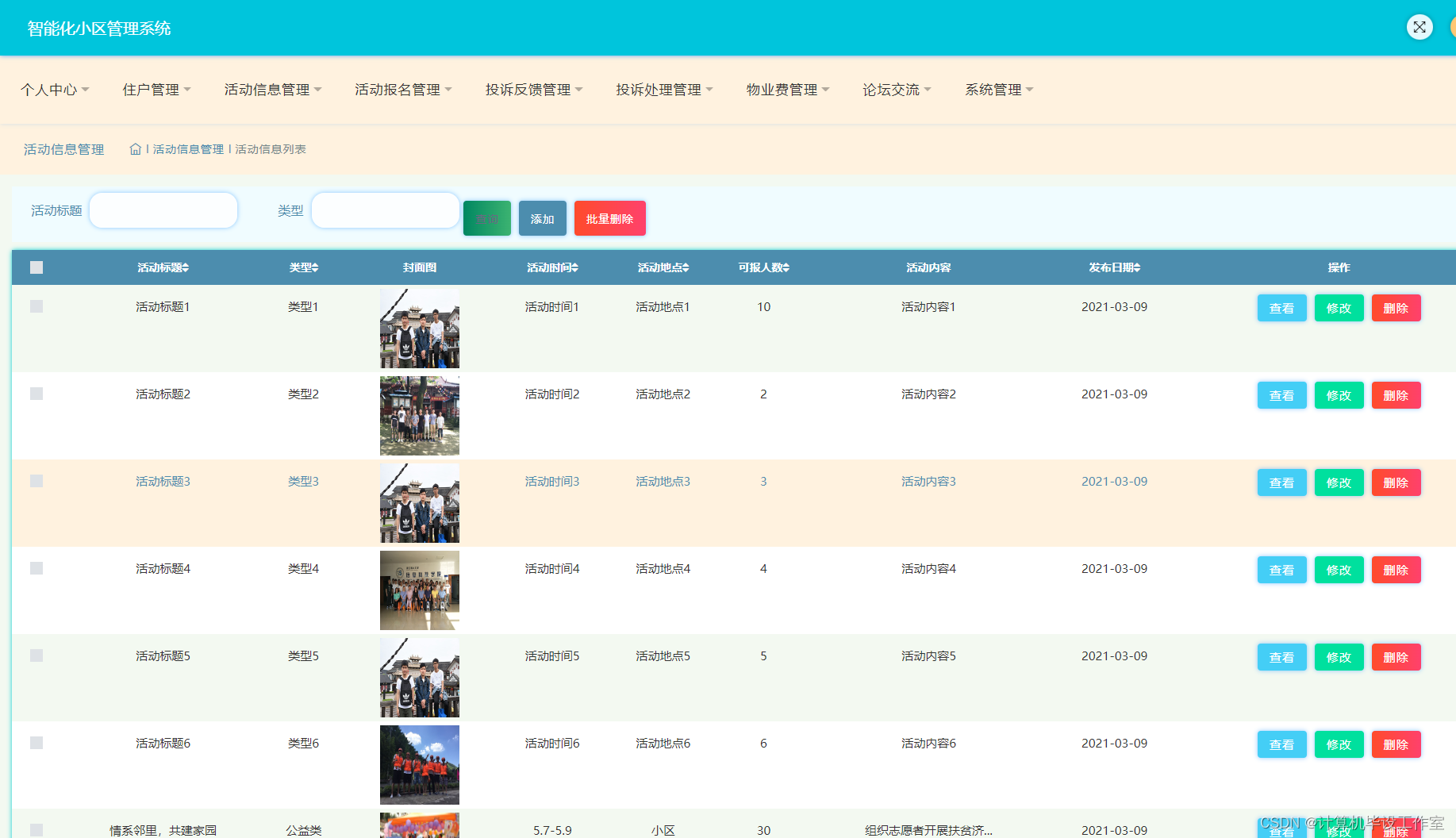View details of 活动标题2
The width and height of the screenshot is (1456, 838).
[x=1282, y=395]
